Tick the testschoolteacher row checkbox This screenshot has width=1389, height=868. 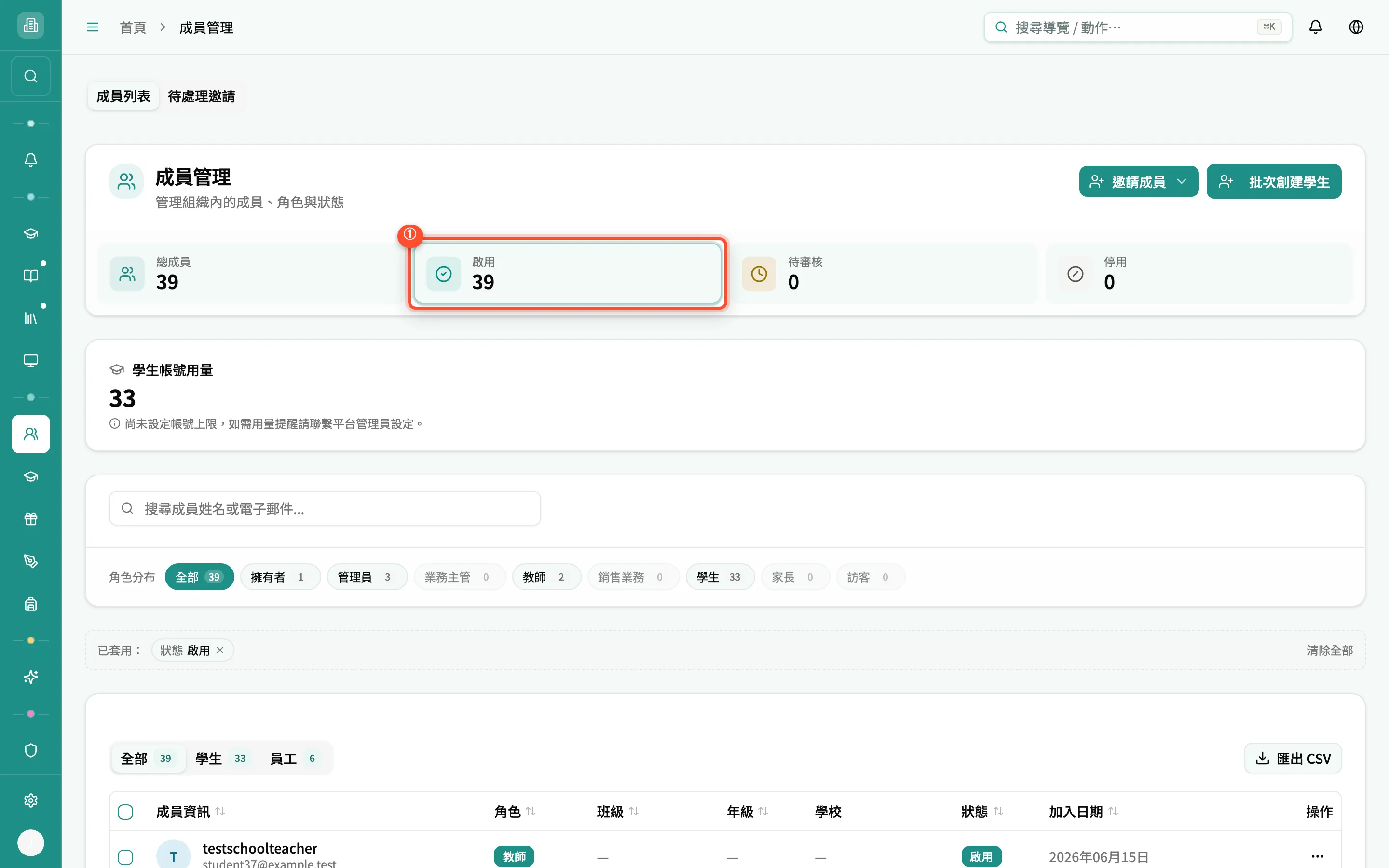(125, 857)
